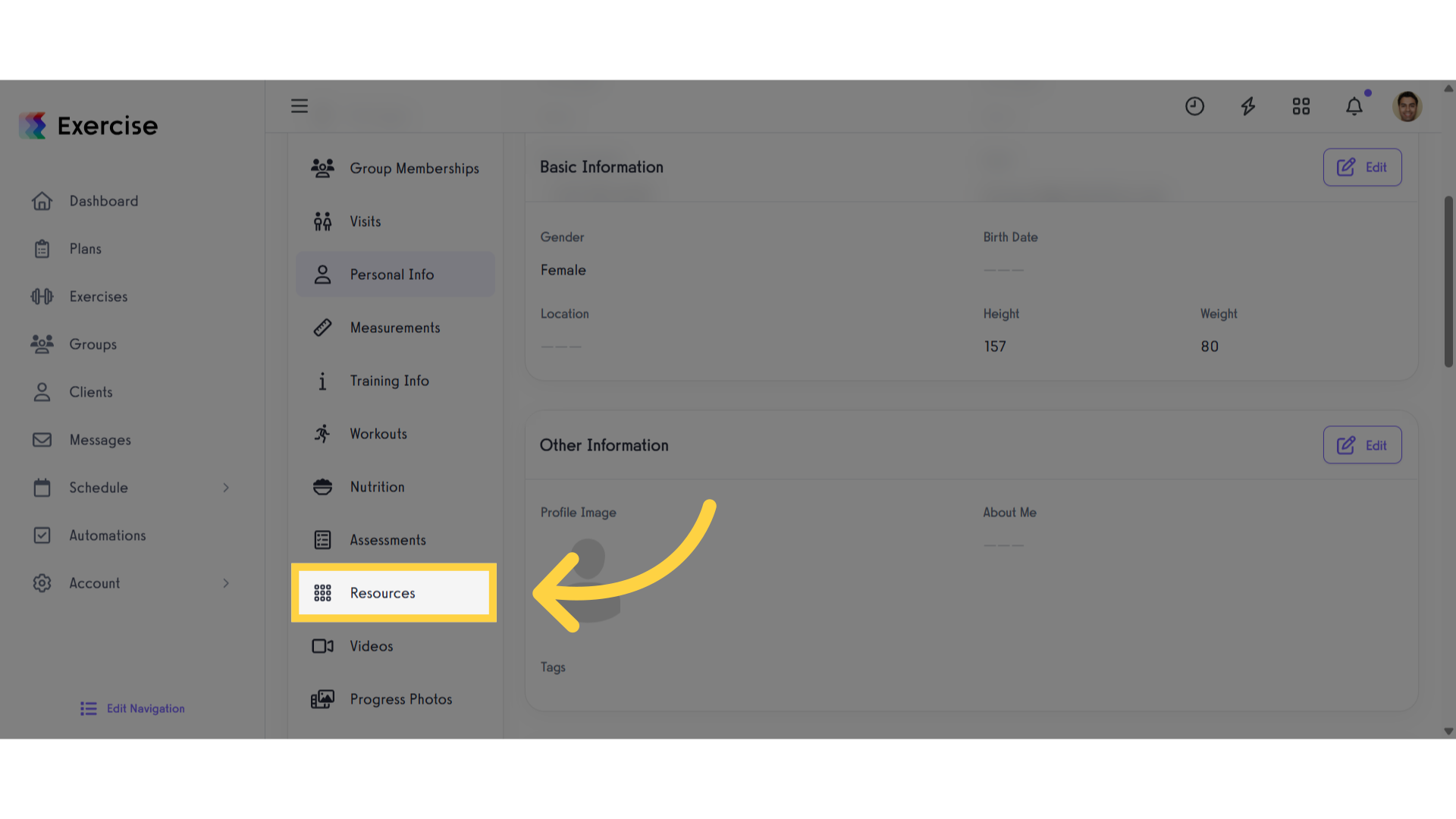Viewport: 1456px width, 819px height.
Task: Click the Edit Navigation link
Action: [146, 708]
